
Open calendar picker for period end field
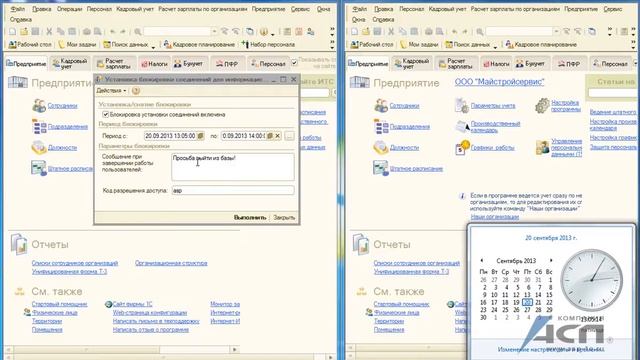click(x=270, y=136)
